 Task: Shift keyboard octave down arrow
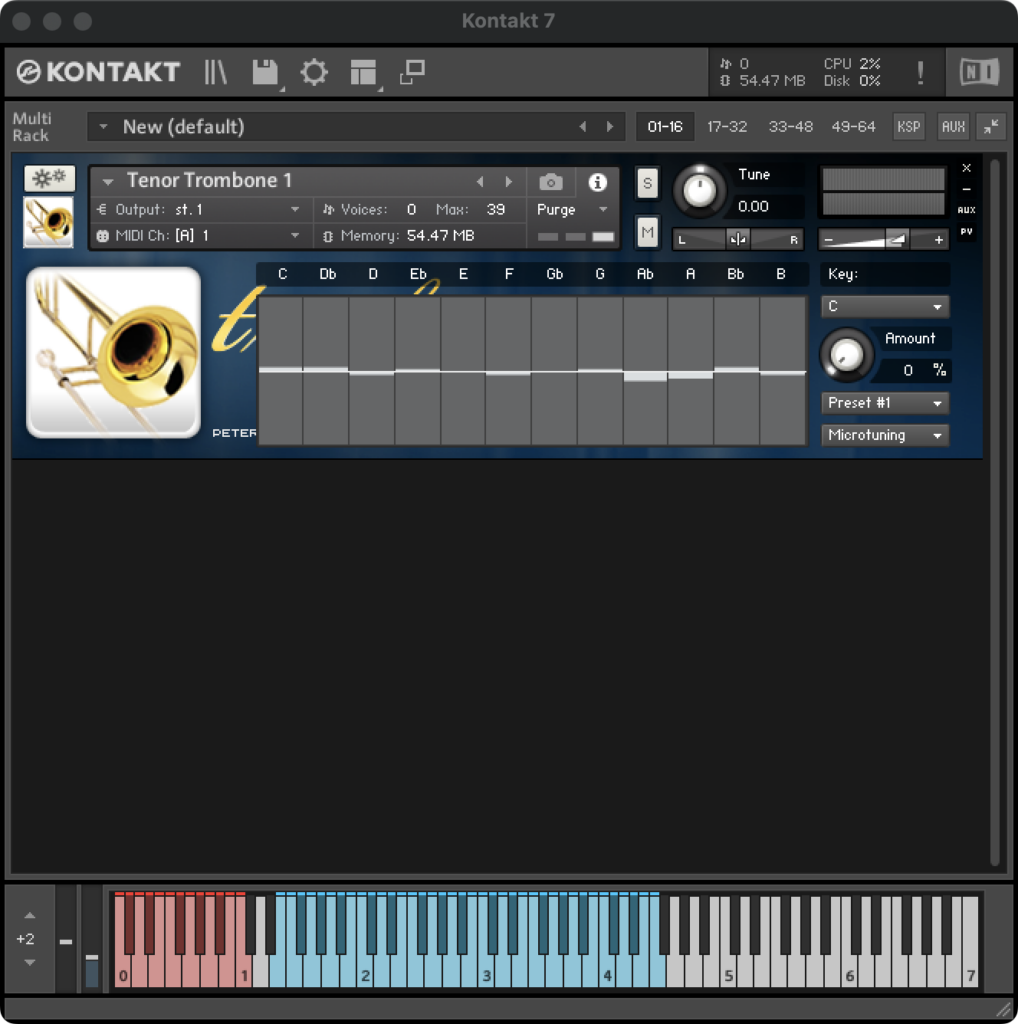tap(29, 962)
